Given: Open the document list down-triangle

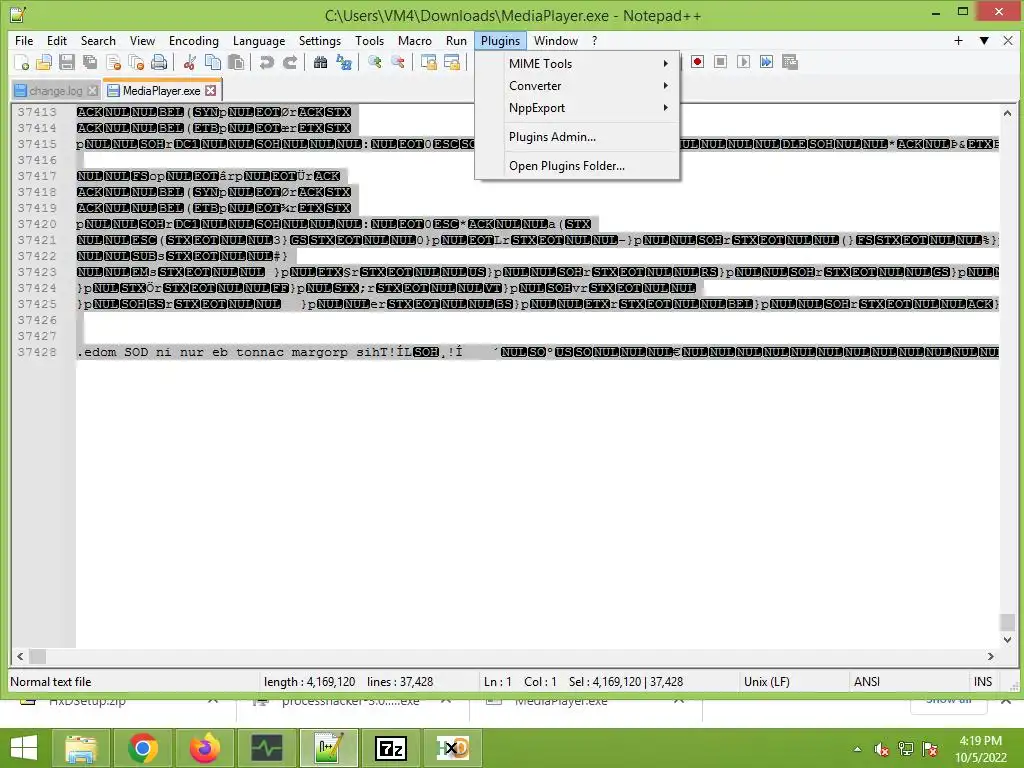Looking at the screenshot, I should (984, 40).
